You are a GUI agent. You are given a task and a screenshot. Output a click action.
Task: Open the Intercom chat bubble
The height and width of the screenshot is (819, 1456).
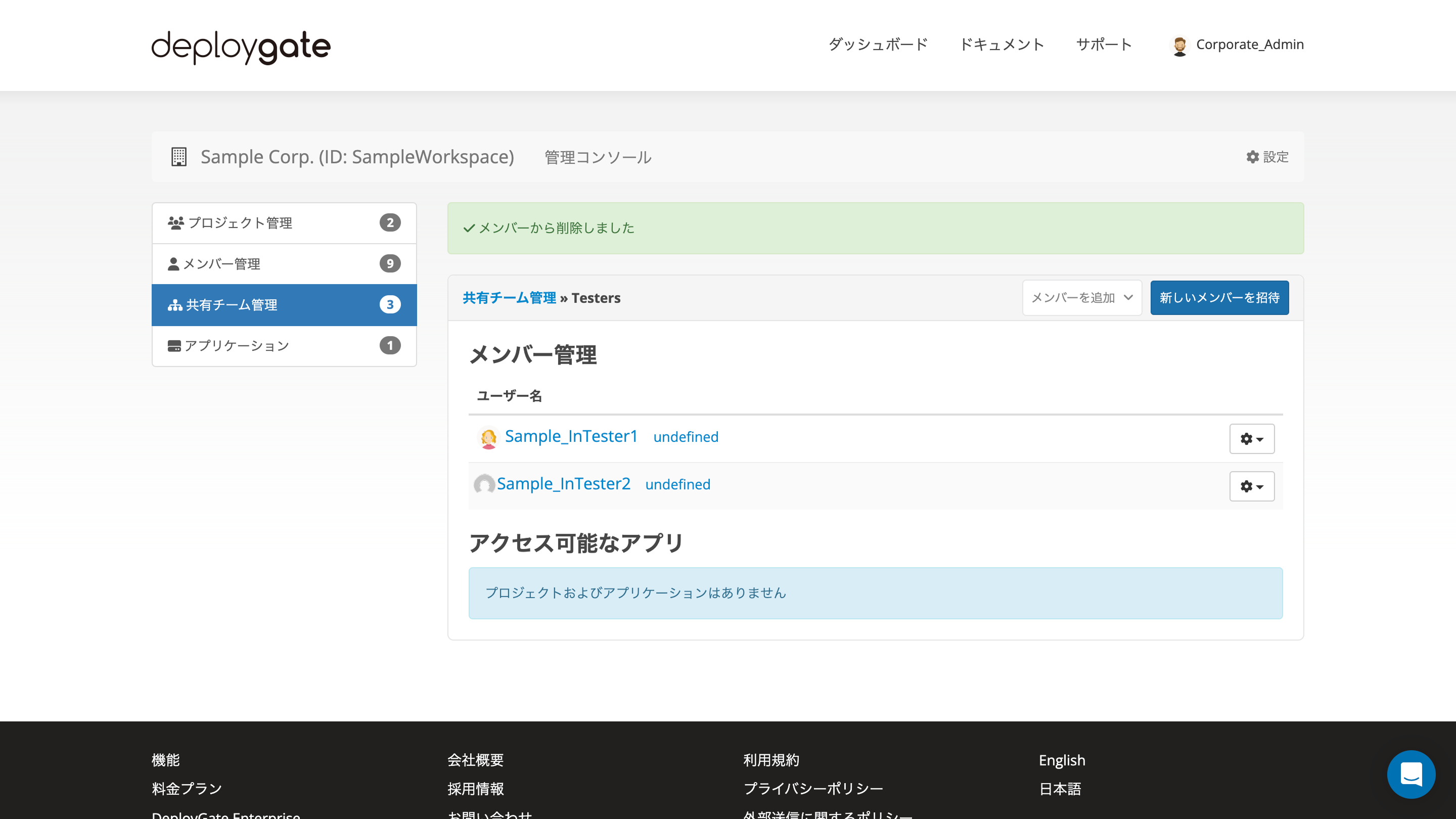(1412, 775)
